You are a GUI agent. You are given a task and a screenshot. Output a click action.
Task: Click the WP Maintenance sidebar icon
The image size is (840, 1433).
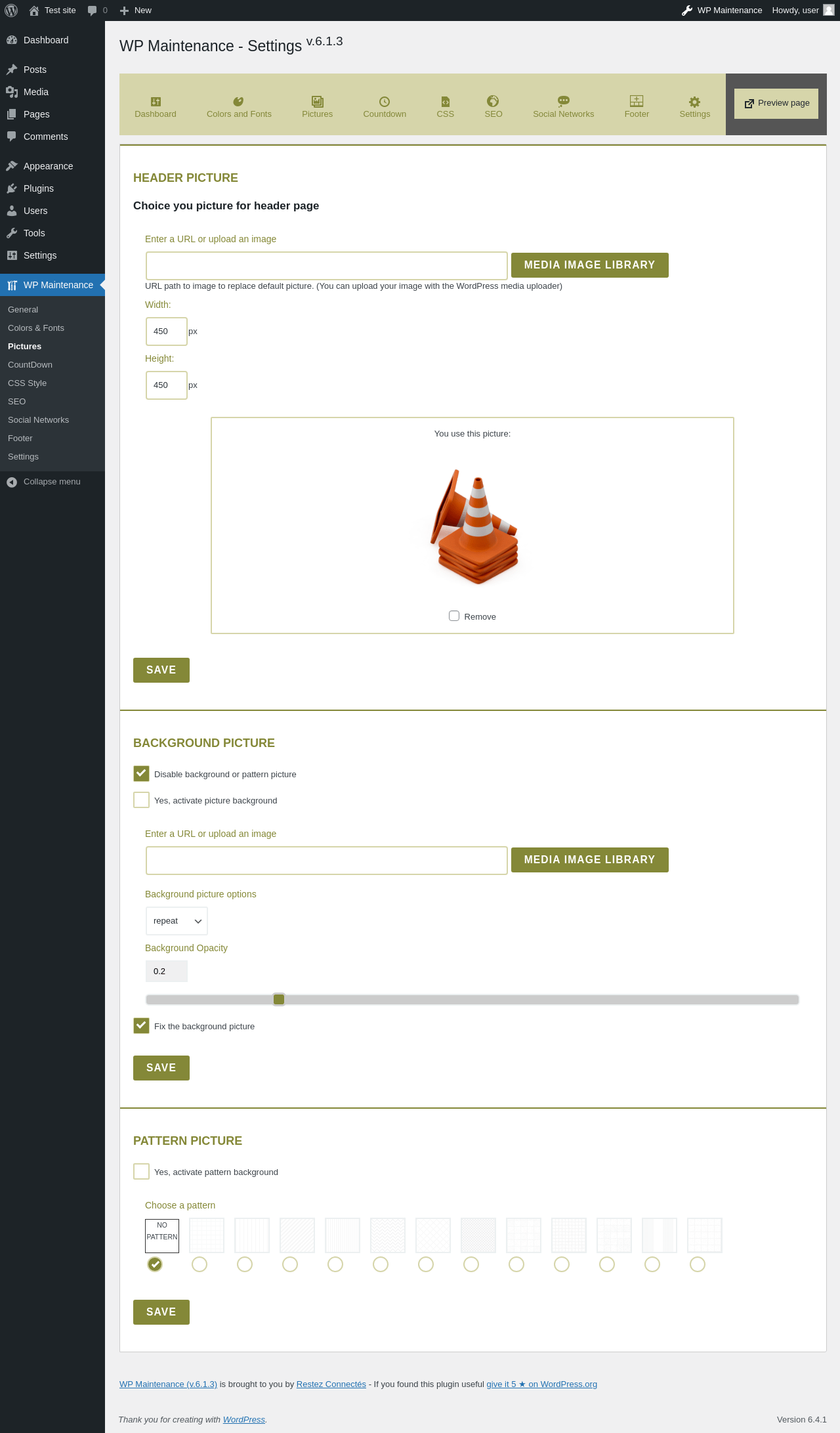coord(12,285)
